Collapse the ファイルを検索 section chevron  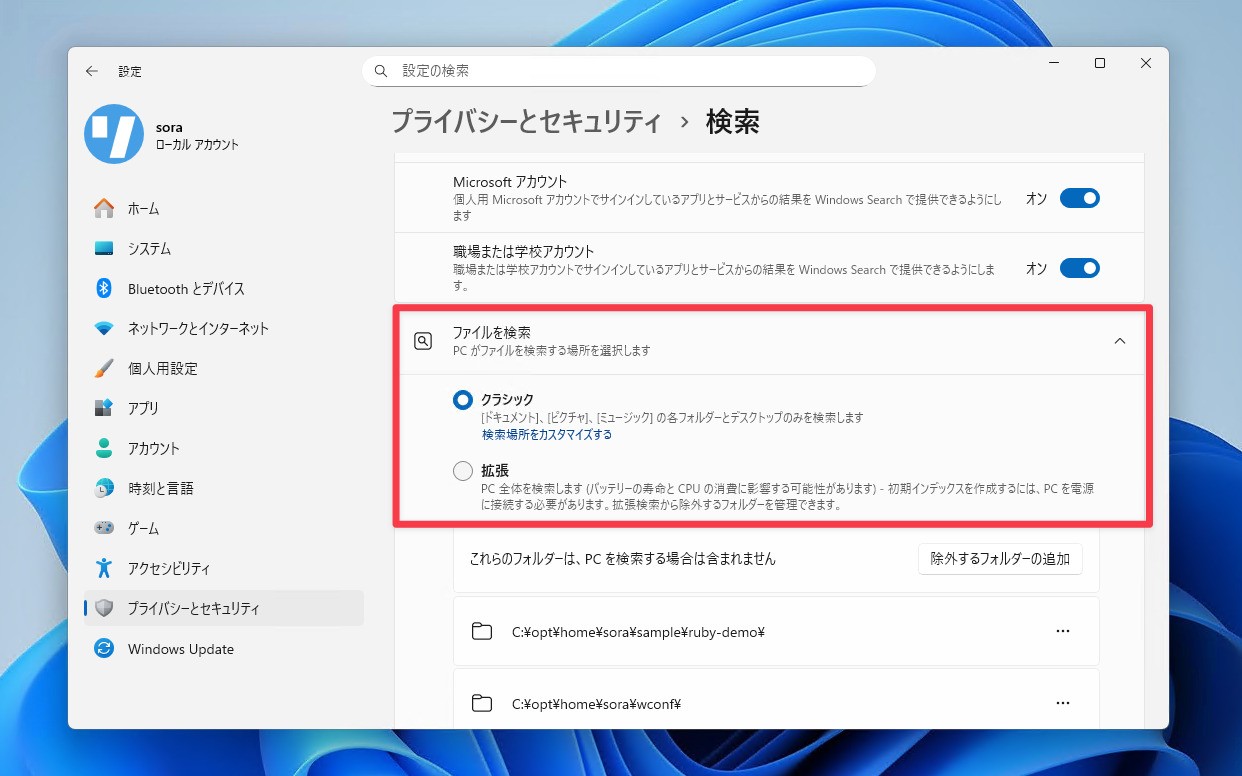click(x=1119, y=341)
